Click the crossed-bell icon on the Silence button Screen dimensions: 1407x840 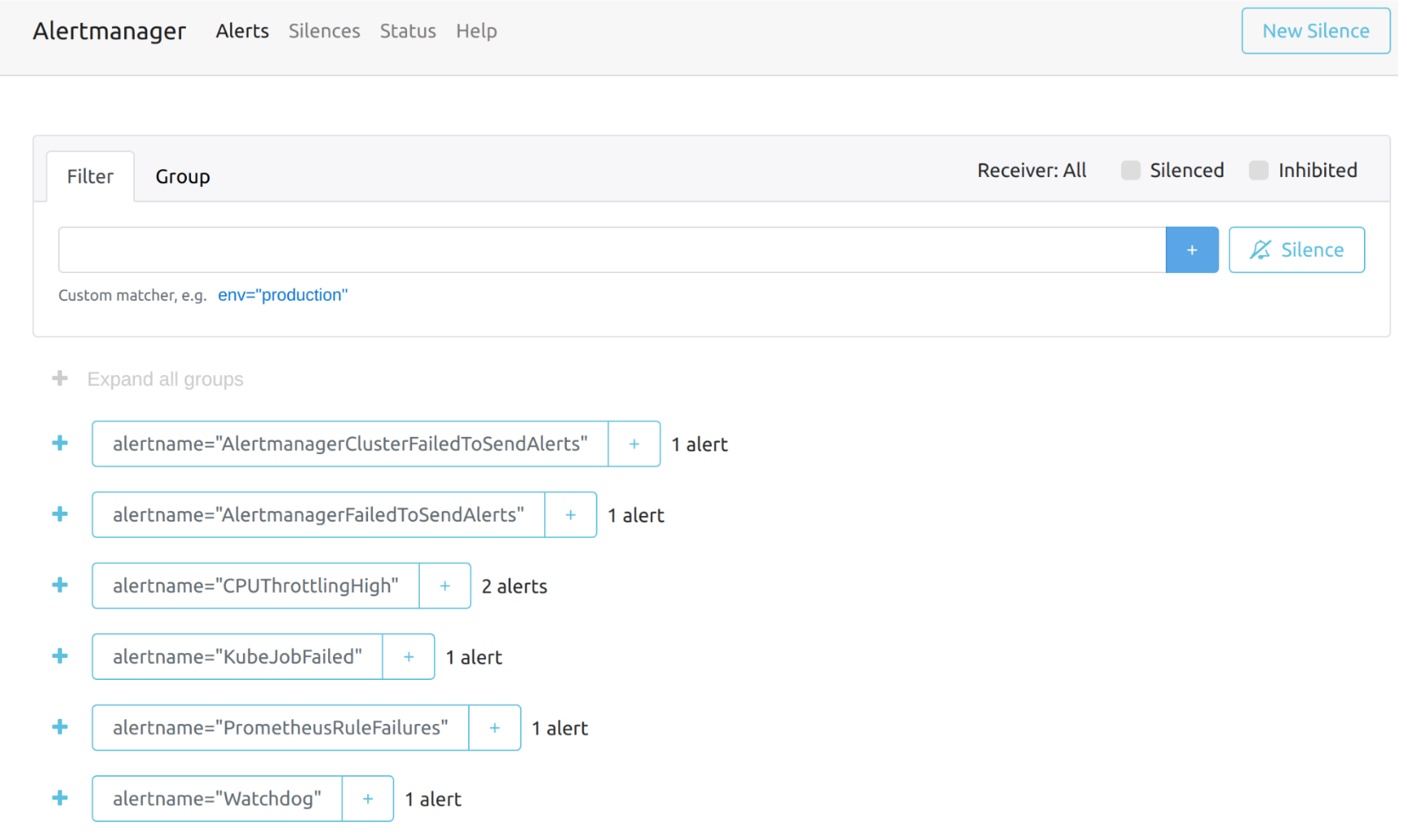click(1260, 249)
